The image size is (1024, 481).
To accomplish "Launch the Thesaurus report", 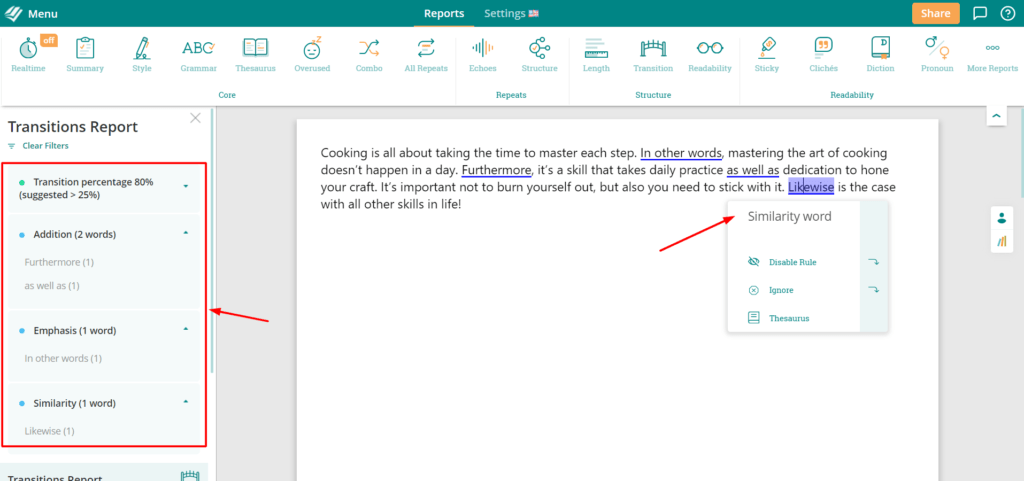I will coord(255,54).
